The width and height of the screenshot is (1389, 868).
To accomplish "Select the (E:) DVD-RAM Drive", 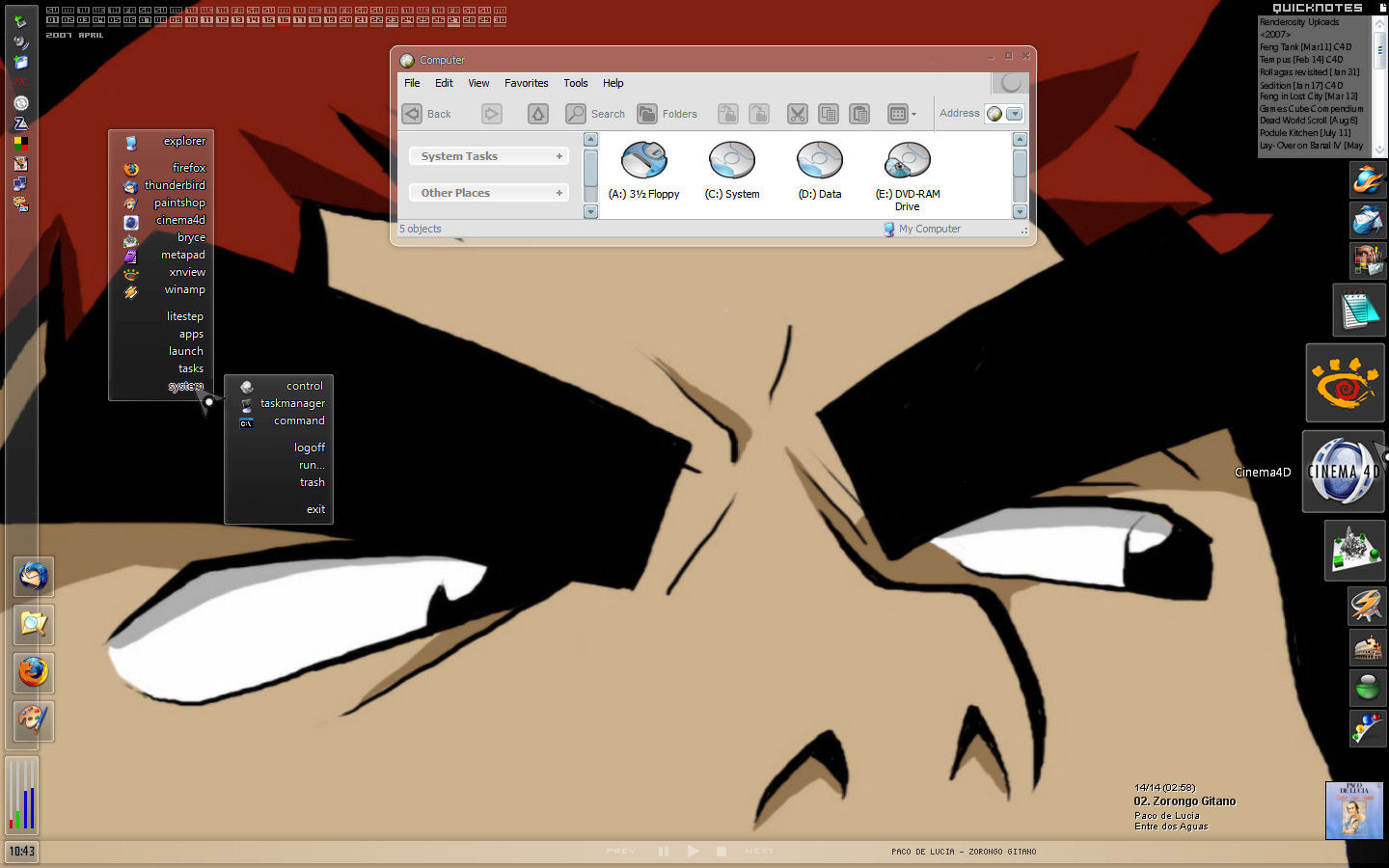I will tap(908, 176).
